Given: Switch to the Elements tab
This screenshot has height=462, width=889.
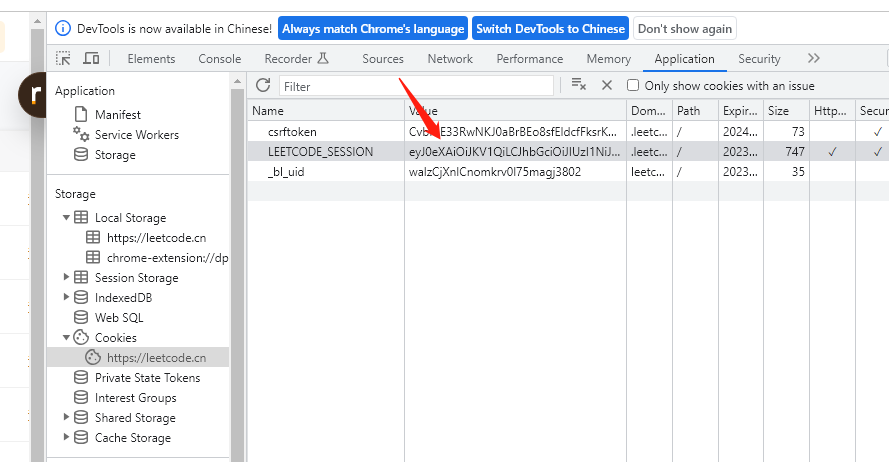Looking at the screenshot, I should (x=151, y=58).
